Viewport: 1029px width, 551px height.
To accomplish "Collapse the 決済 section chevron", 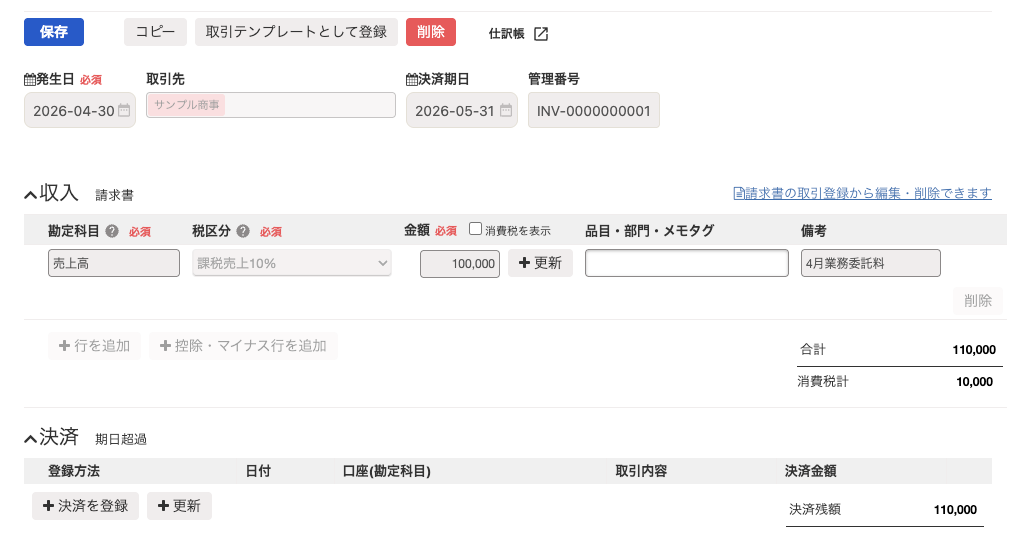I will point(30,439).
